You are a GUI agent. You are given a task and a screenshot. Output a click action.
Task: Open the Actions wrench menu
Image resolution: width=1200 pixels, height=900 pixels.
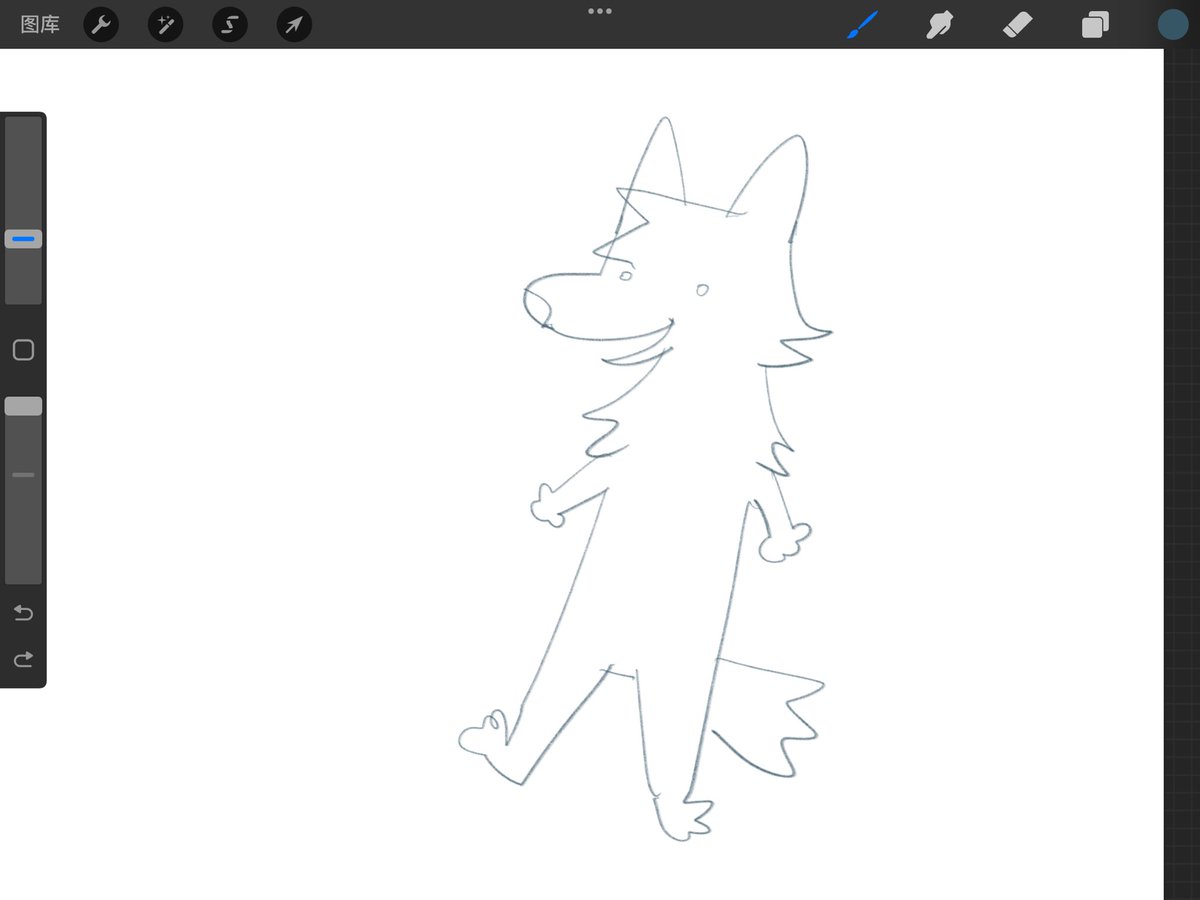click(x=101, y=25)
